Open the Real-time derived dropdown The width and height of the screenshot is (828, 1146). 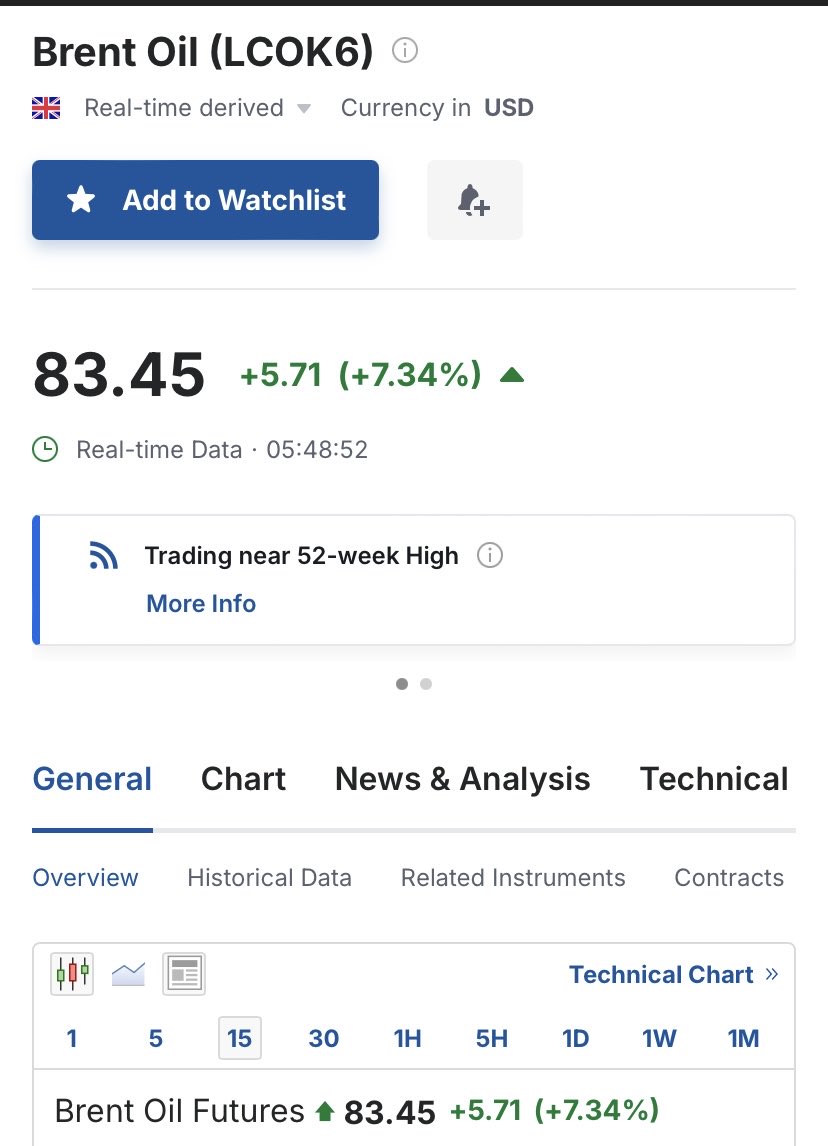coord(197,108)
